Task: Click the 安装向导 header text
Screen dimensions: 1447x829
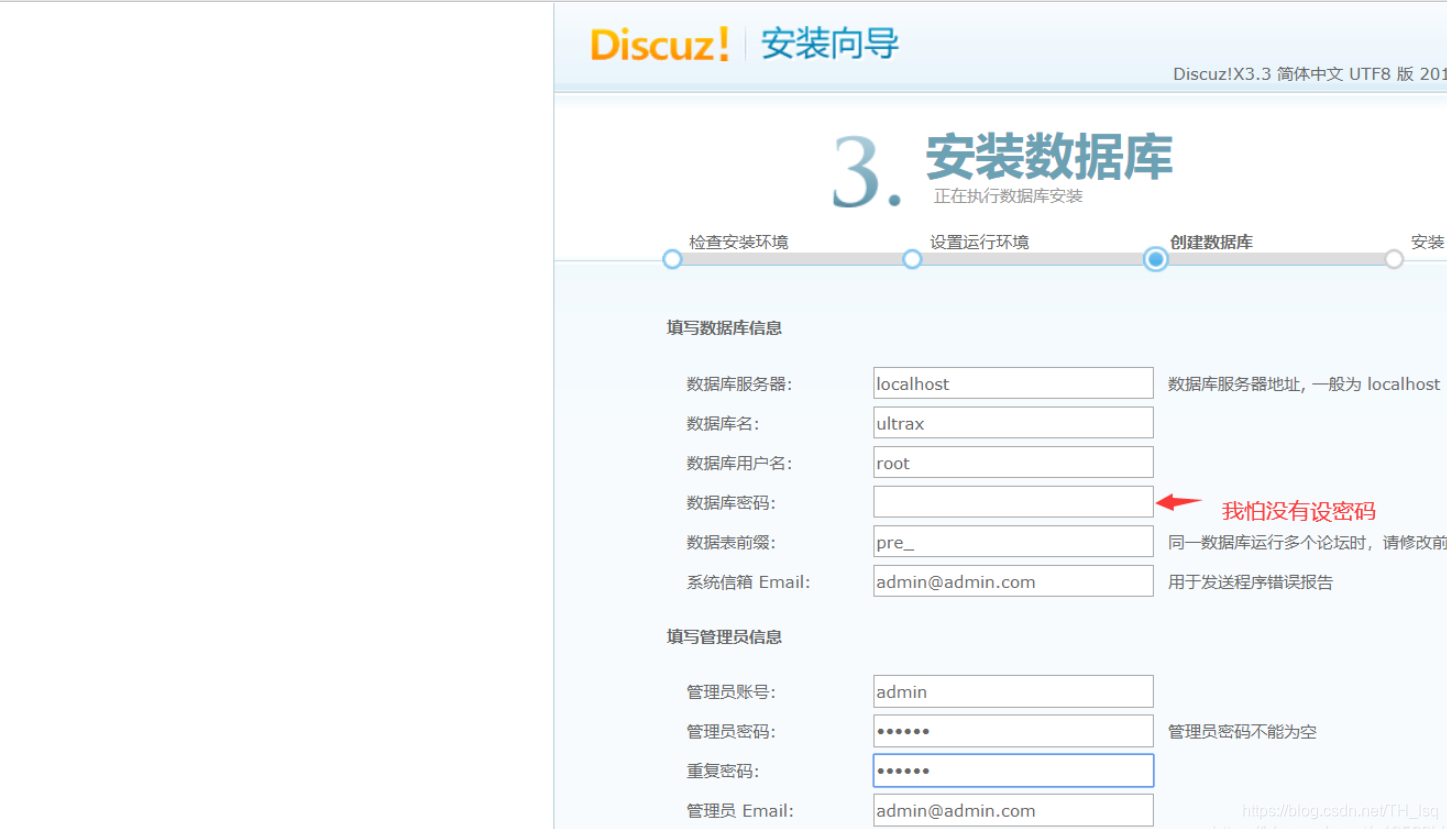Action: 830,45
